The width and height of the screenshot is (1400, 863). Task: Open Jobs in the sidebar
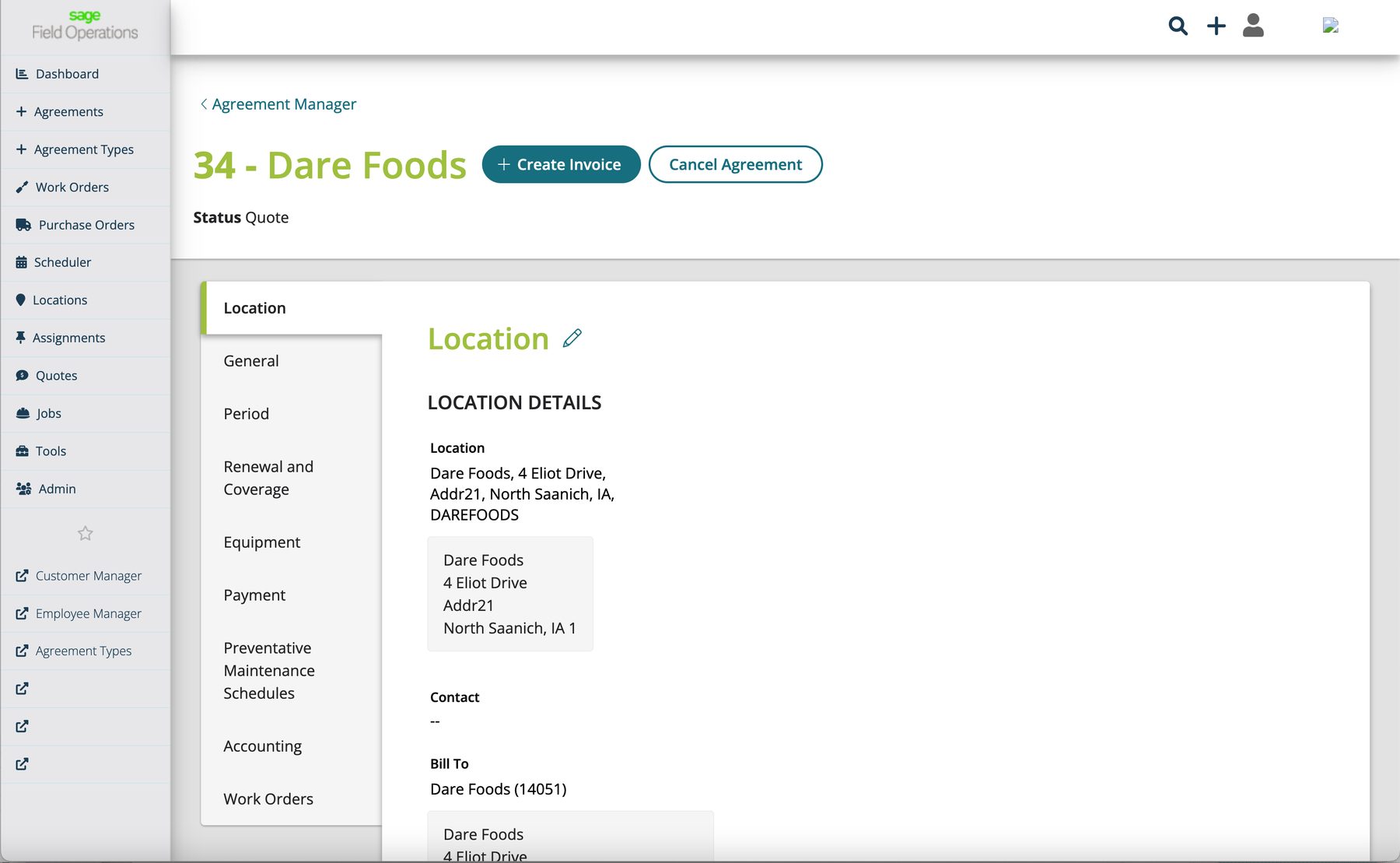pyautogui.click(x=86, y=414)
